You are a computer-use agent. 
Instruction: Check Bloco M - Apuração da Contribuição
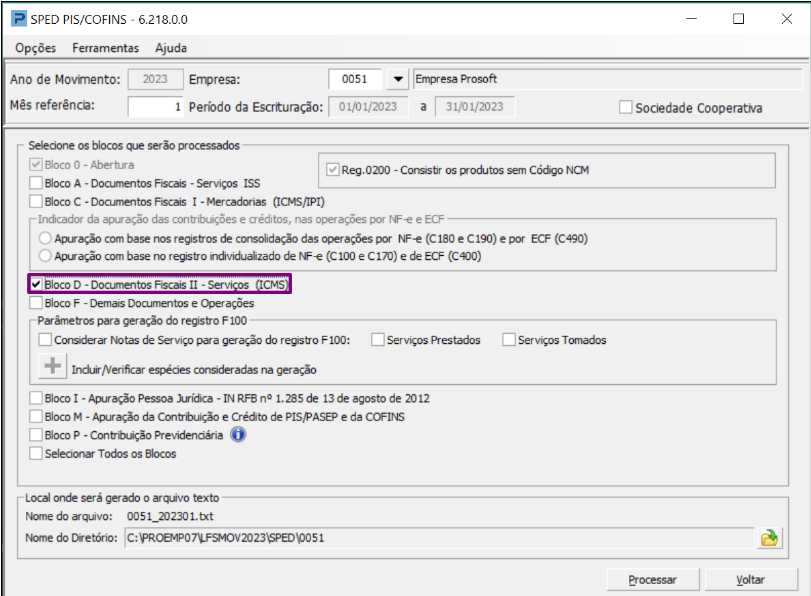36,416
